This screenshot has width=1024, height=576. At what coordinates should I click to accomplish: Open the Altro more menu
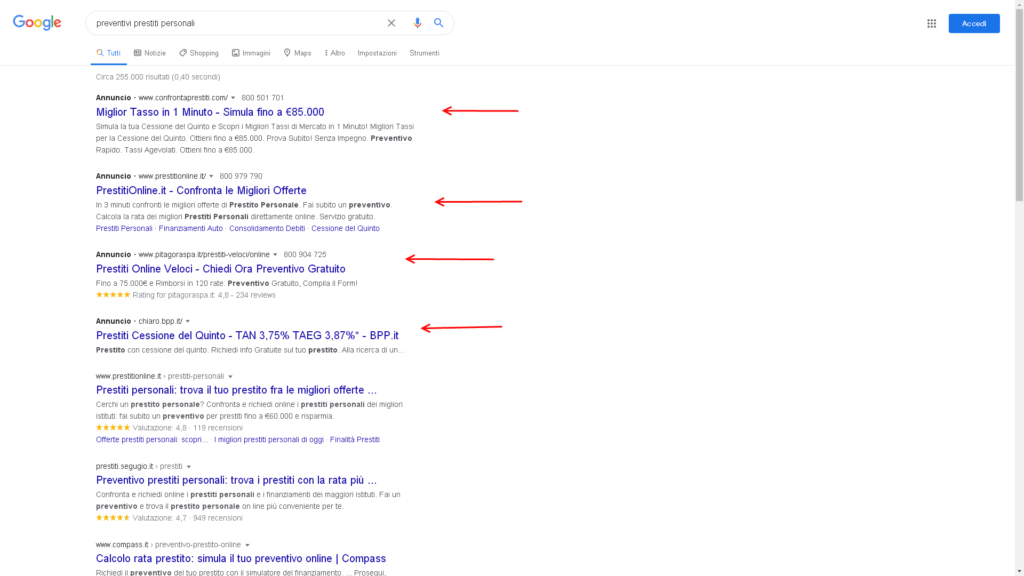point(335,53)
